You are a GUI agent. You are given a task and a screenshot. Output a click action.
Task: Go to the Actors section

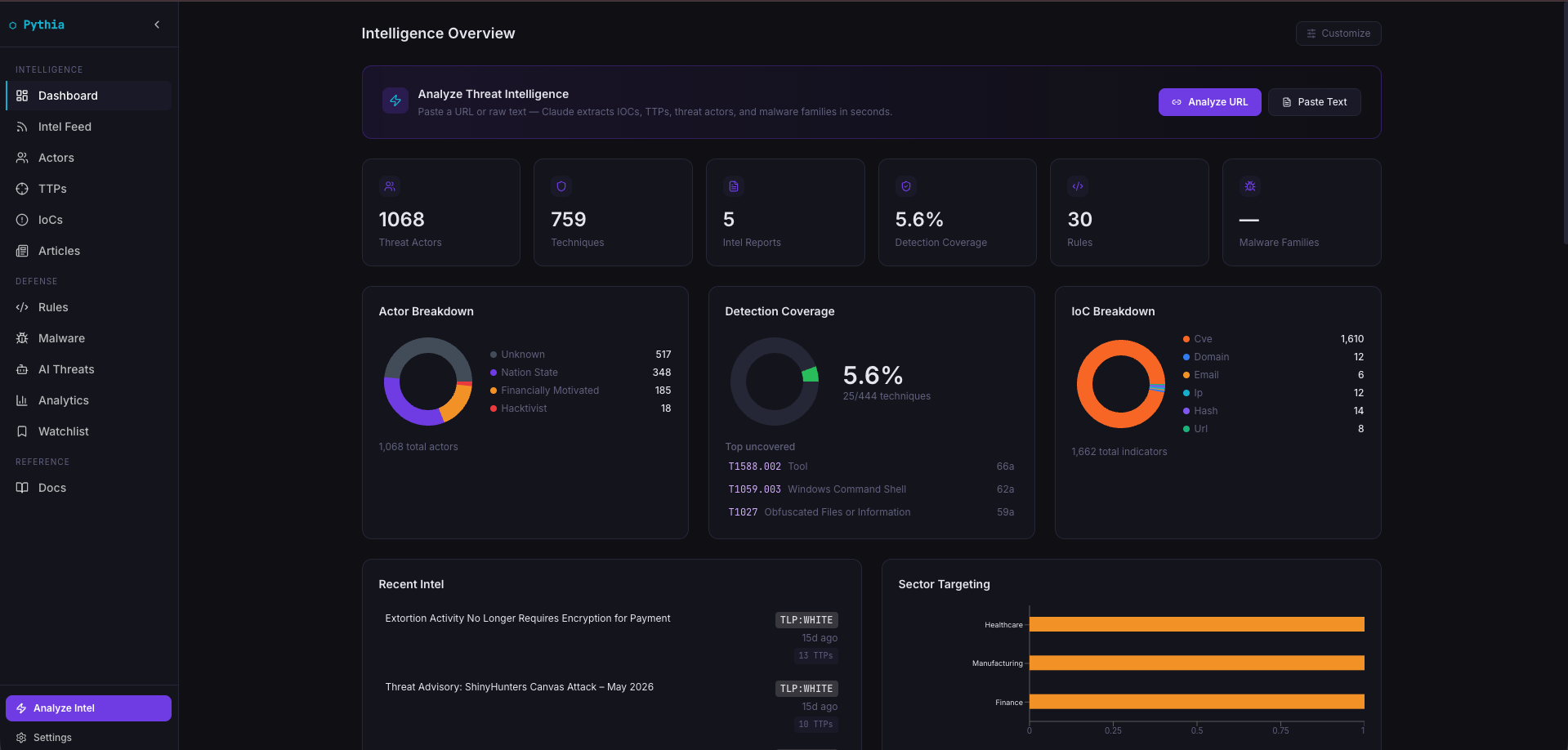(88, 158)
